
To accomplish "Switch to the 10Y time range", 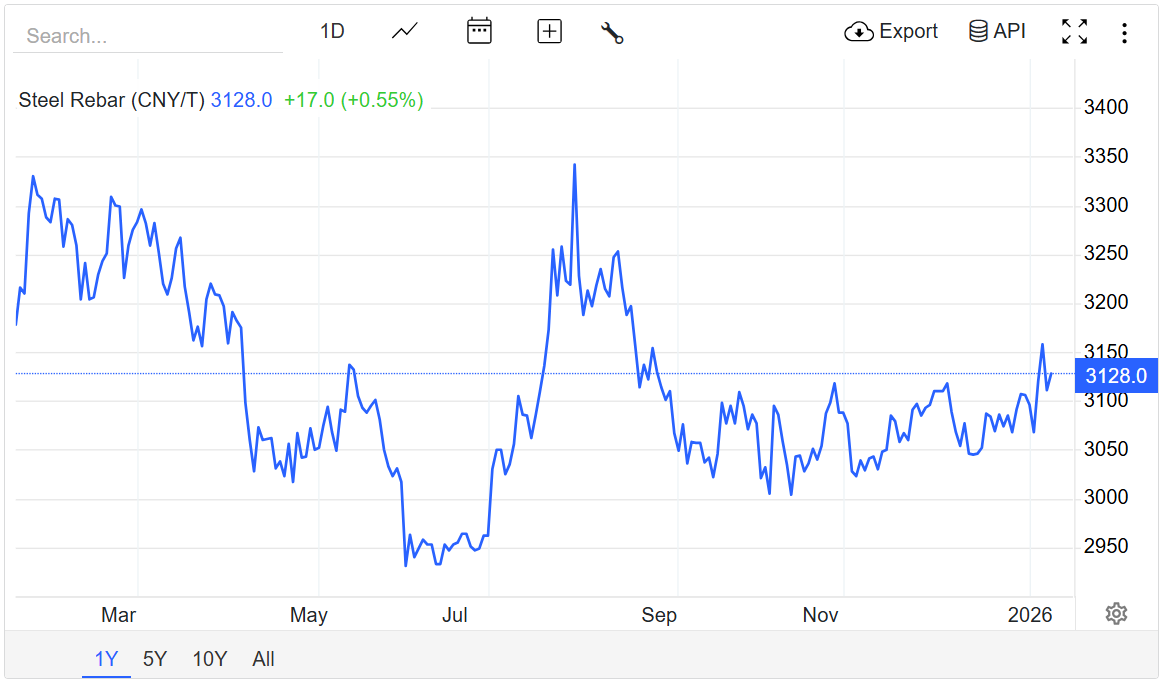I will pos(210,659).
